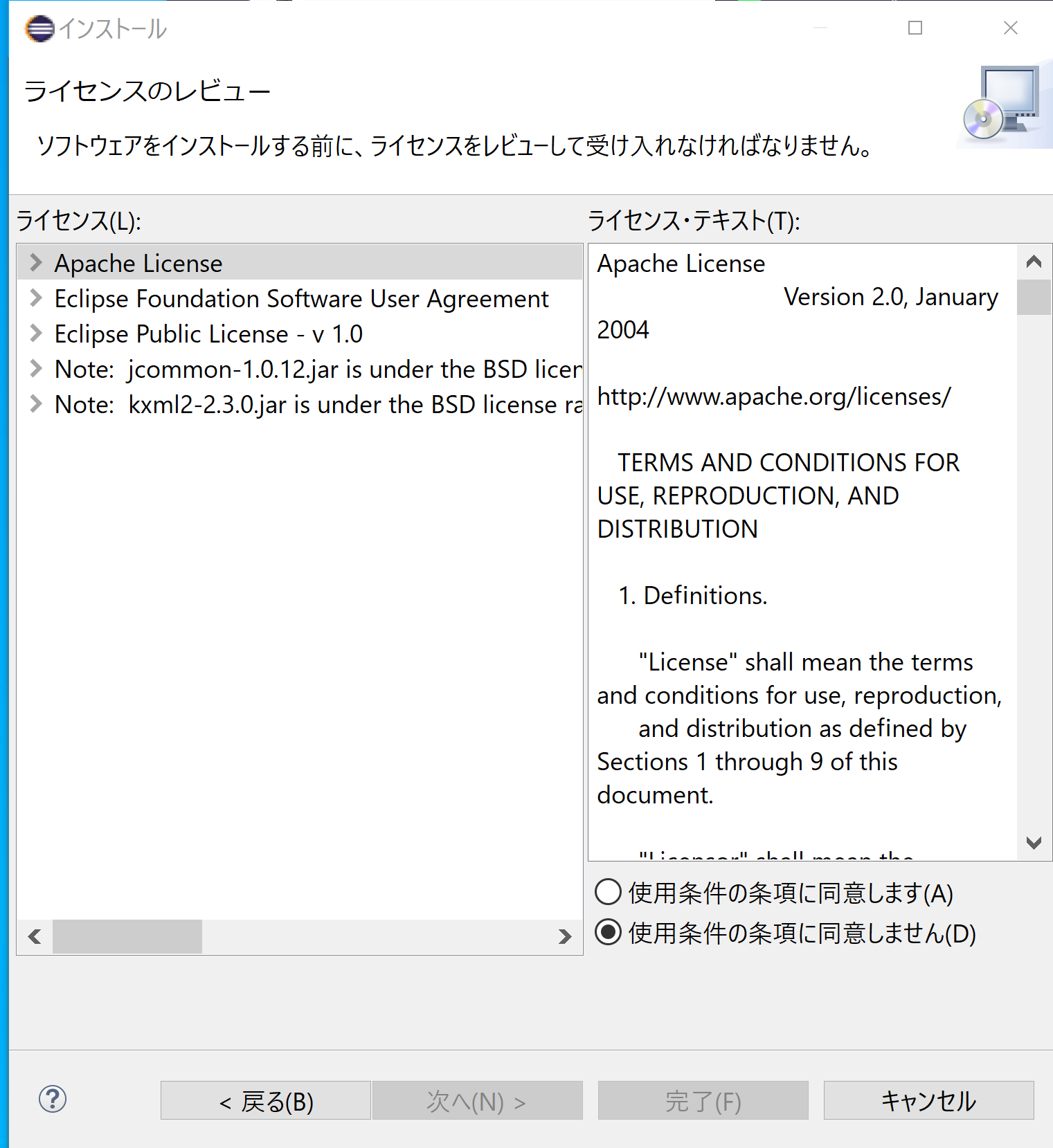Select the jcommon-1.0.12.jar BSD note row
This screenshot has height=1148, width=1053.
coord(300,369)
